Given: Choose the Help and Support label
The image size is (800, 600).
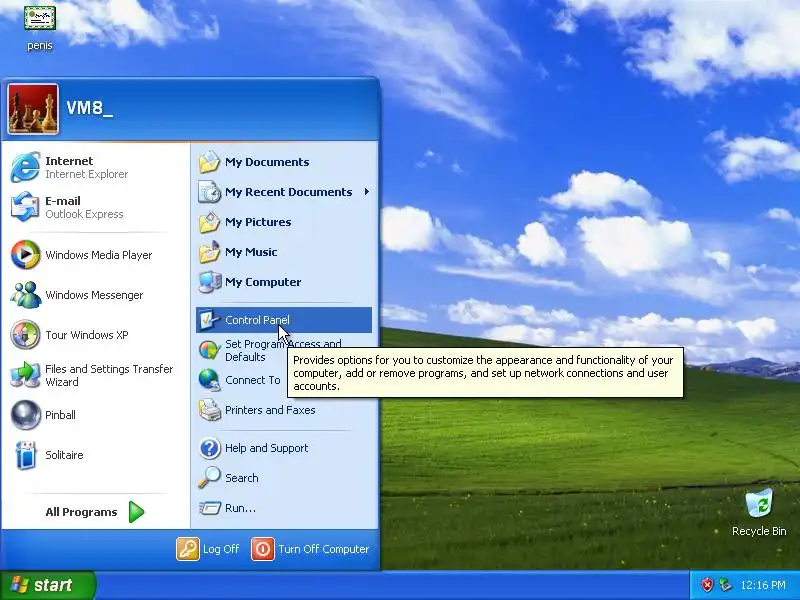Looking at the screenshot, I should [266, 448].
